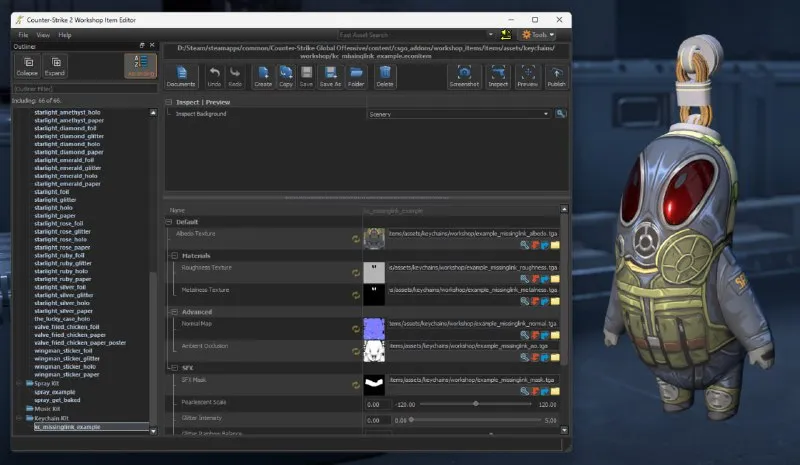Image resolution: width=800 pixels, height=465 pixels.
Task: Click the Albedo Texture thumbnail
Action: click(374, 238)
